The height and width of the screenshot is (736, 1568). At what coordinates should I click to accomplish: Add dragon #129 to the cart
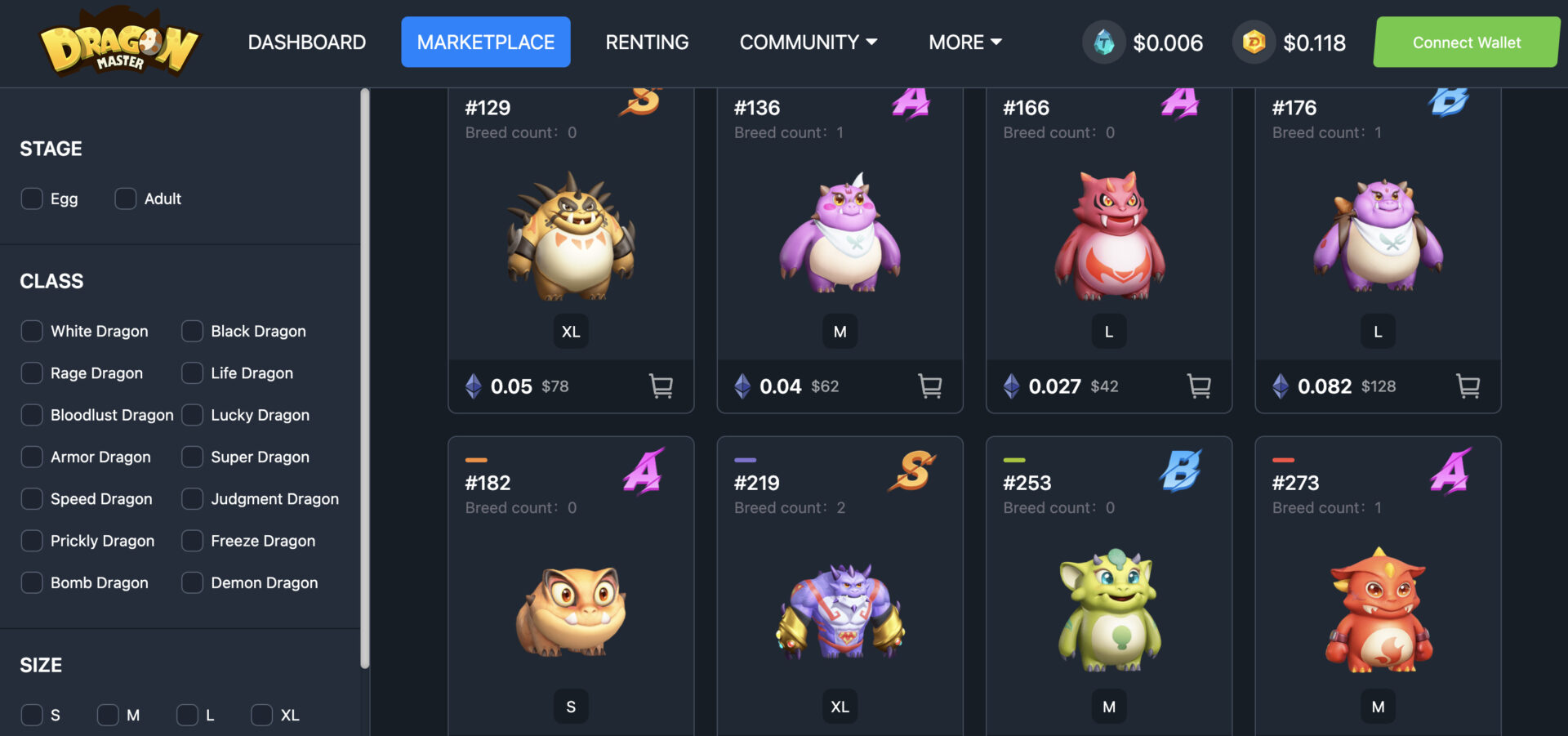(661, 386)
